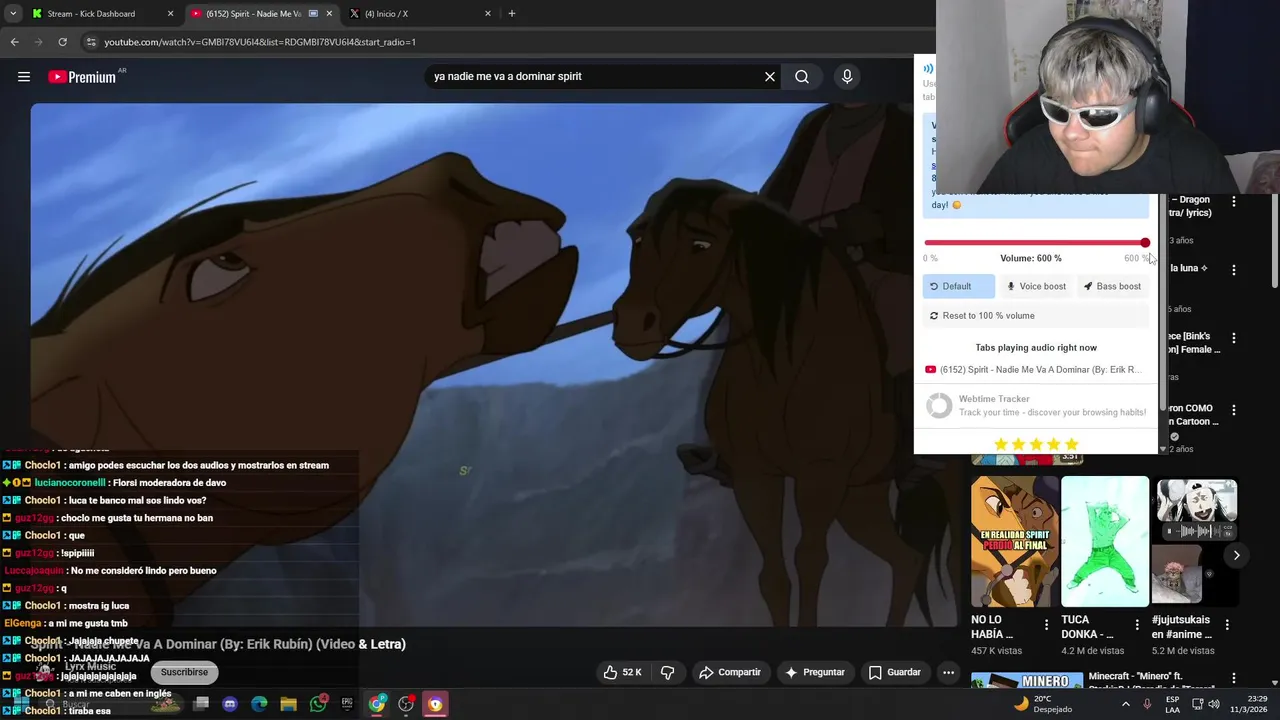Open File Explorer from the taskbar
Viewport: 1280px width, 720px height.
click(x=288, y=704)
